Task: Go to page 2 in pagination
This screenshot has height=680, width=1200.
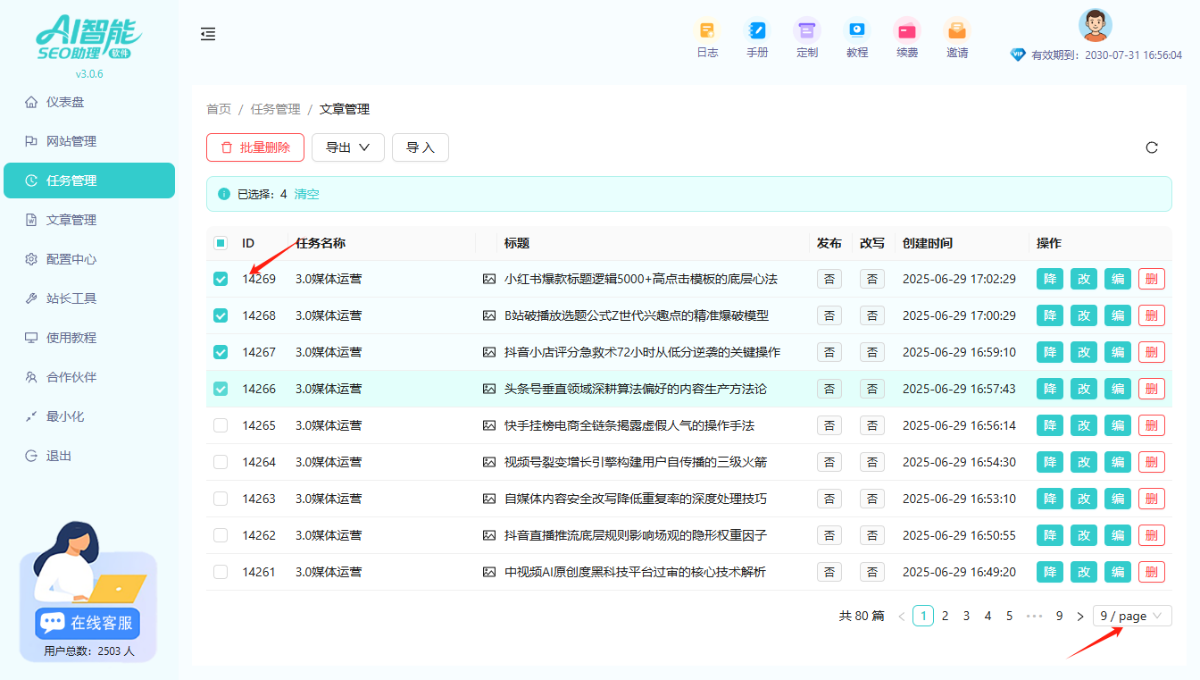Action: click(945, 616)
